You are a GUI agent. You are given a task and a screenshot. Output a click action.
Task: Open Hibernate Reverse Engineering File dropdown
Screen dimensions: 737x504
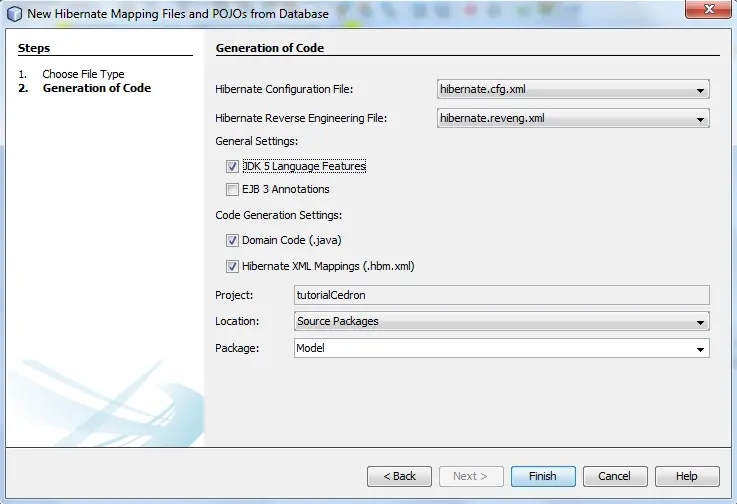point(573,118)
